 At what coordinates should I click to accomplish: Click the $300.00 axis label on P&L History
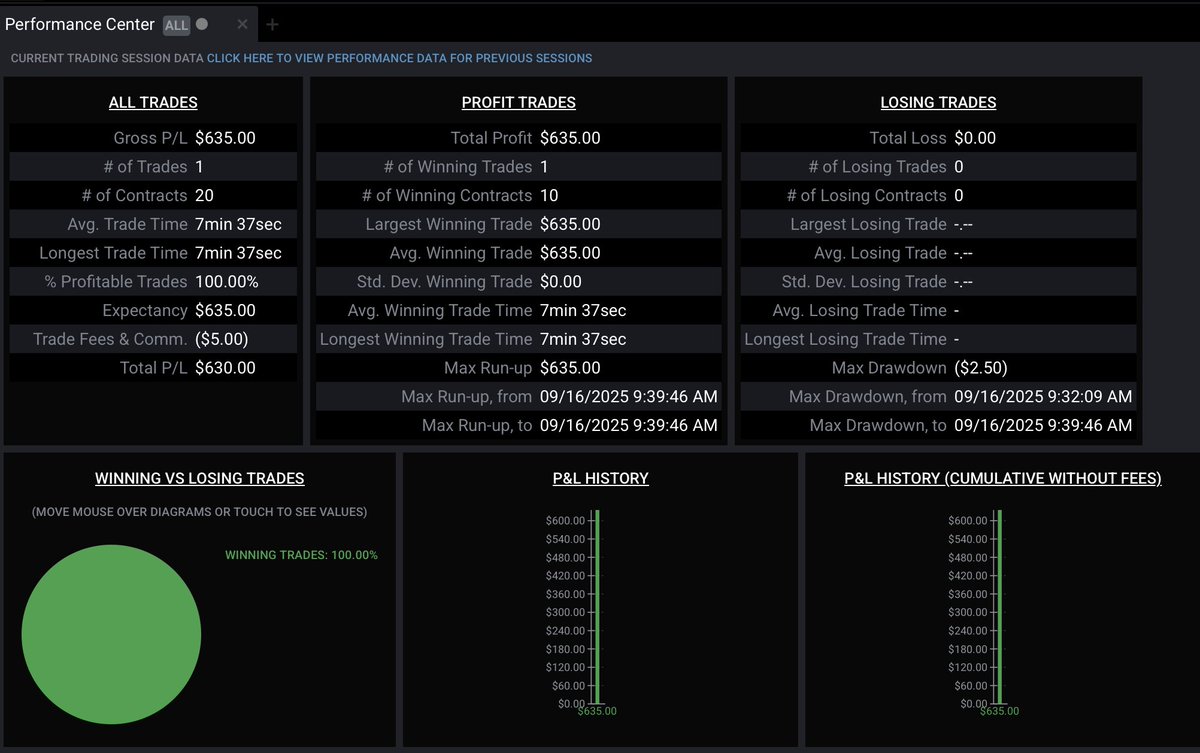(x=565, y=610)
